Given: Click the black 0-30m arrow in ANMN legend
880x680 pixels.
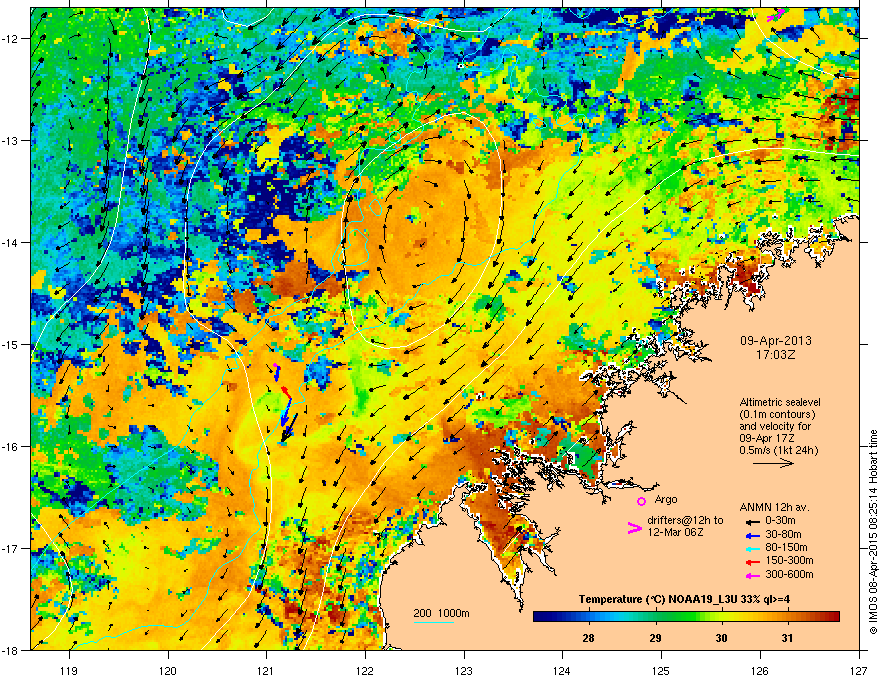Looking at the screenshot, I should (752, 521).
